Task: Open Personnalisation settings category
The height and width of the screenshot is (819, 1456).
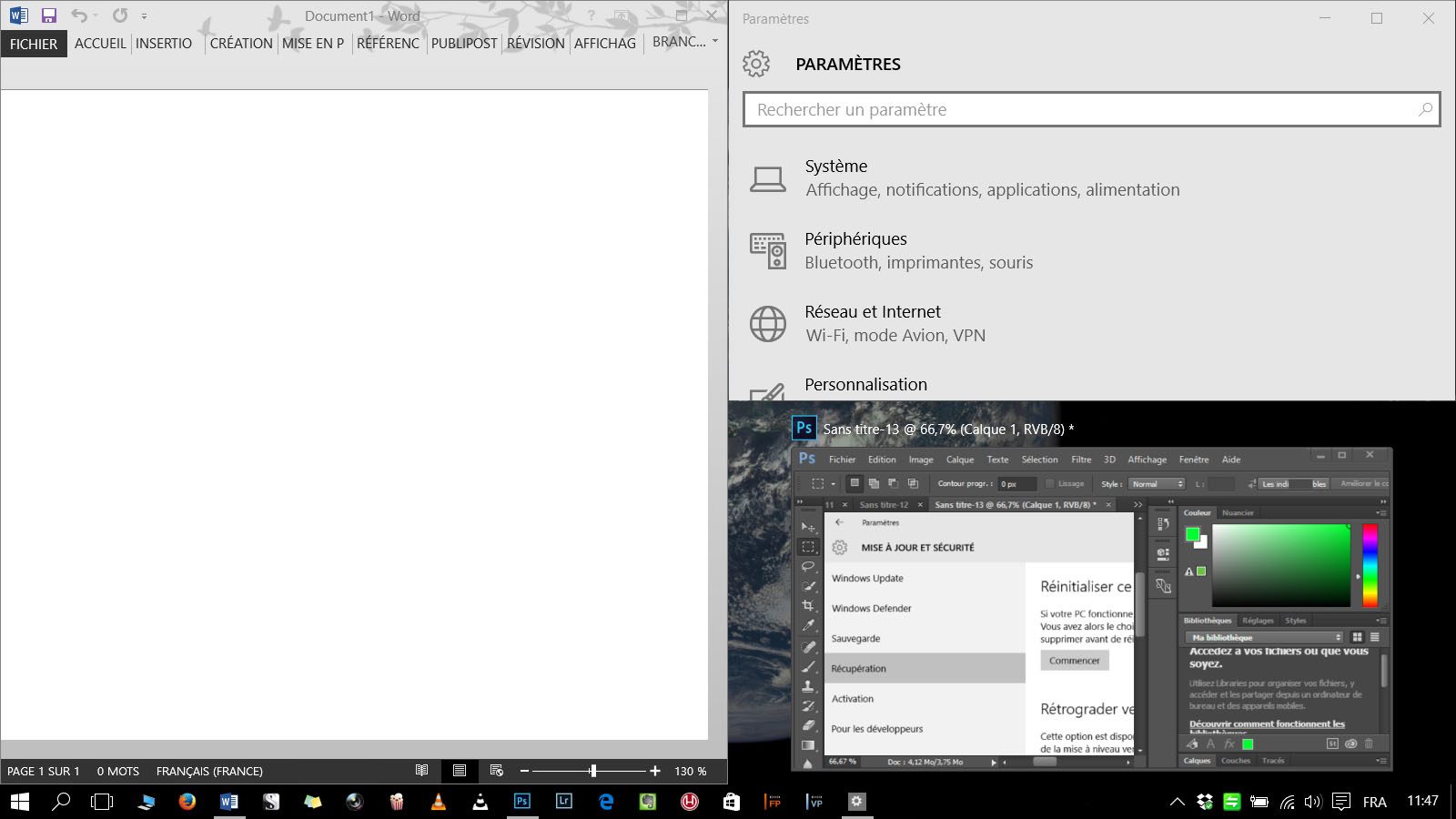Action: point(1091,385)
